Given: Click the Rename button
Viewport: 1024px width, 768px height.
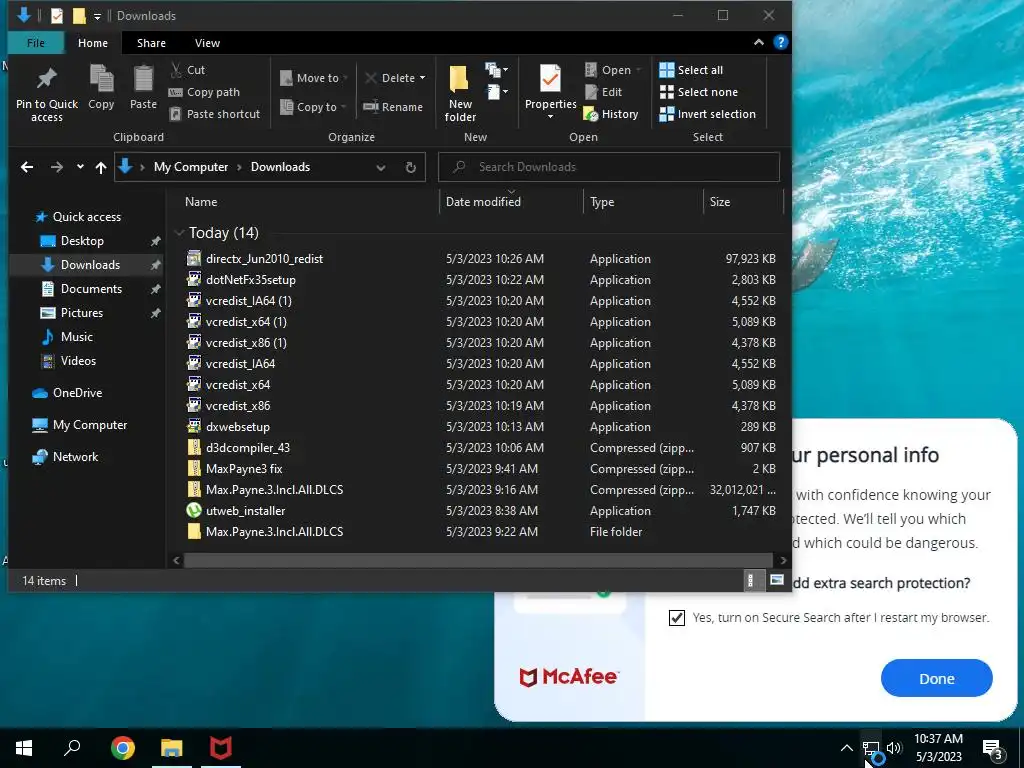Looking at the screenshot, I should point(393,107).
